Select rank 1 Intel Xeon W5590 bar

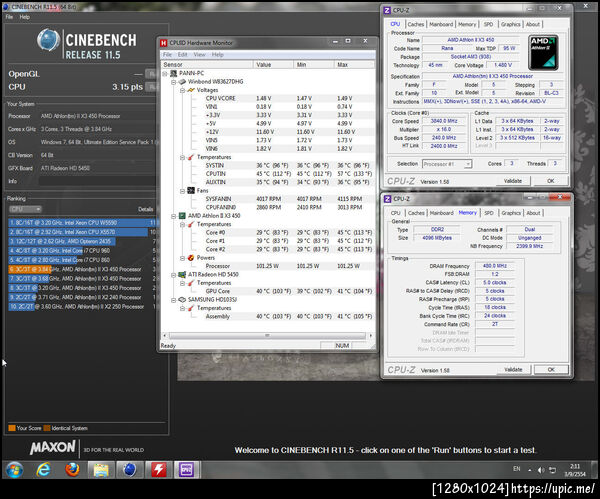pos(83,223)
